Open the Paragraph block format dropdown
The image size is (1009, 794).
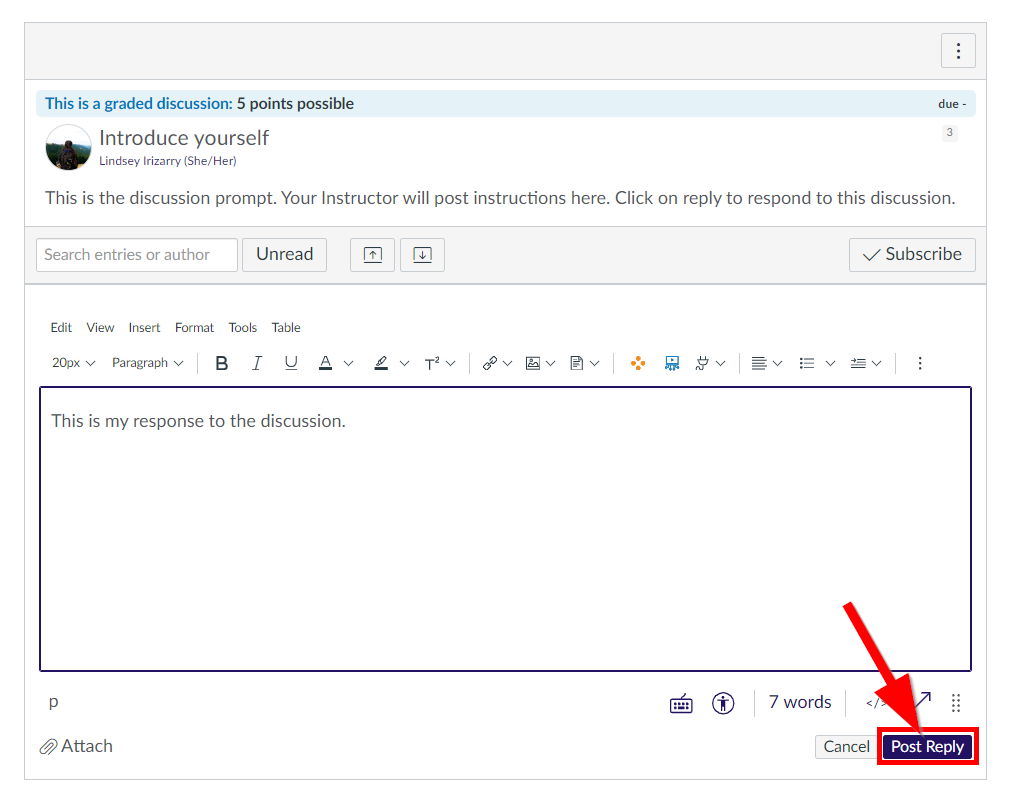(147, 363)
